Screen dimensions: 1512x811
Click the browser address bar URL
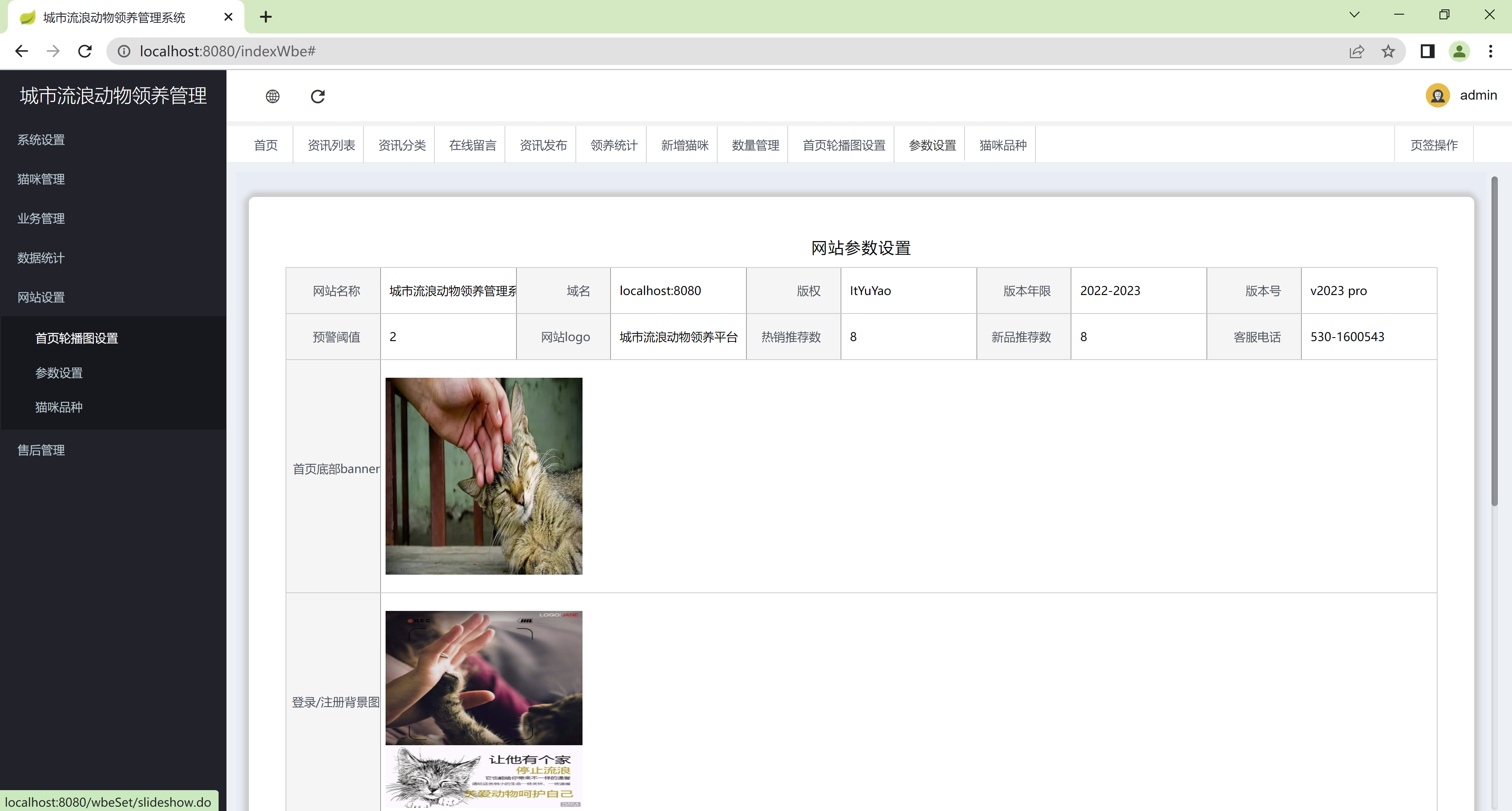228,52
